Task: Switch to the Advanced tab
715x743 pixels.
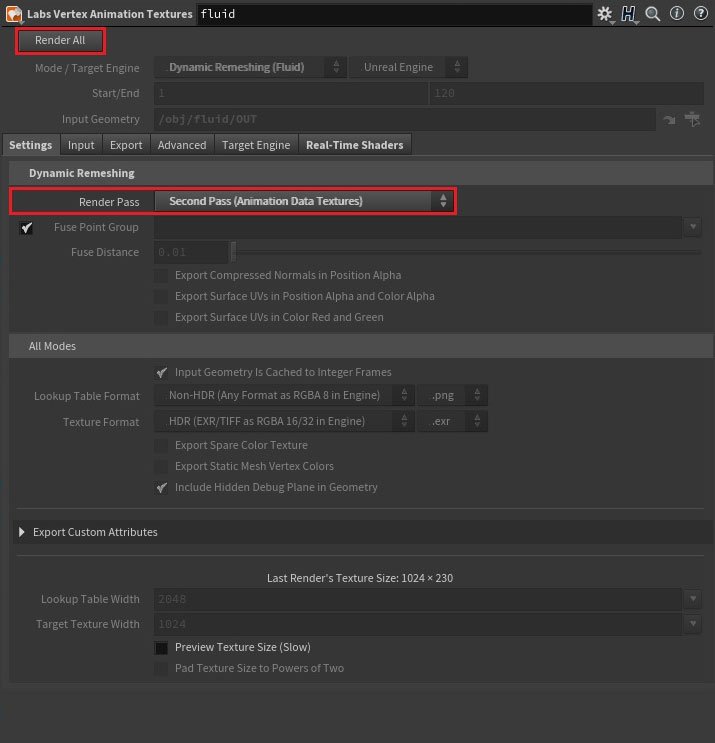Action: pos(182,145)
